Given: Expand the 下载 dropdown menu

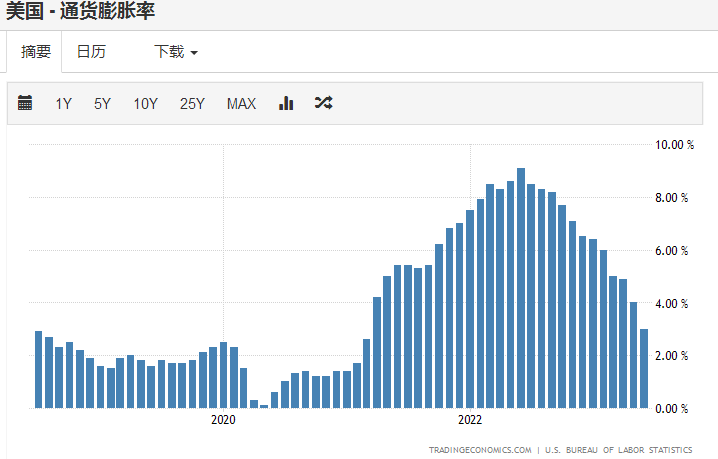Looking at the screenshot, I should pyautogui.click(x=176, y=52).
